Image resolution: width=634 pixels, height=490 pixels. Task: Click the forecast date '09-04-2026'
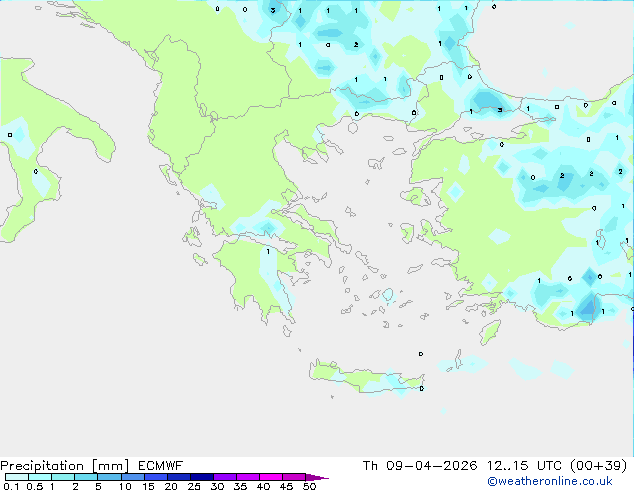coord(431,466)
